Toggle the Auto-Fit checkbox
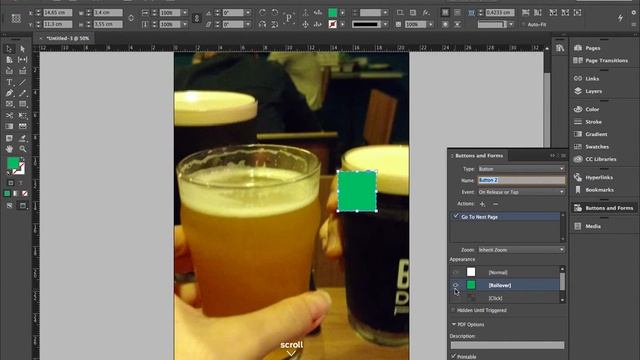The height and width of the screenshot is (360, 640). [x=523, y=24]
